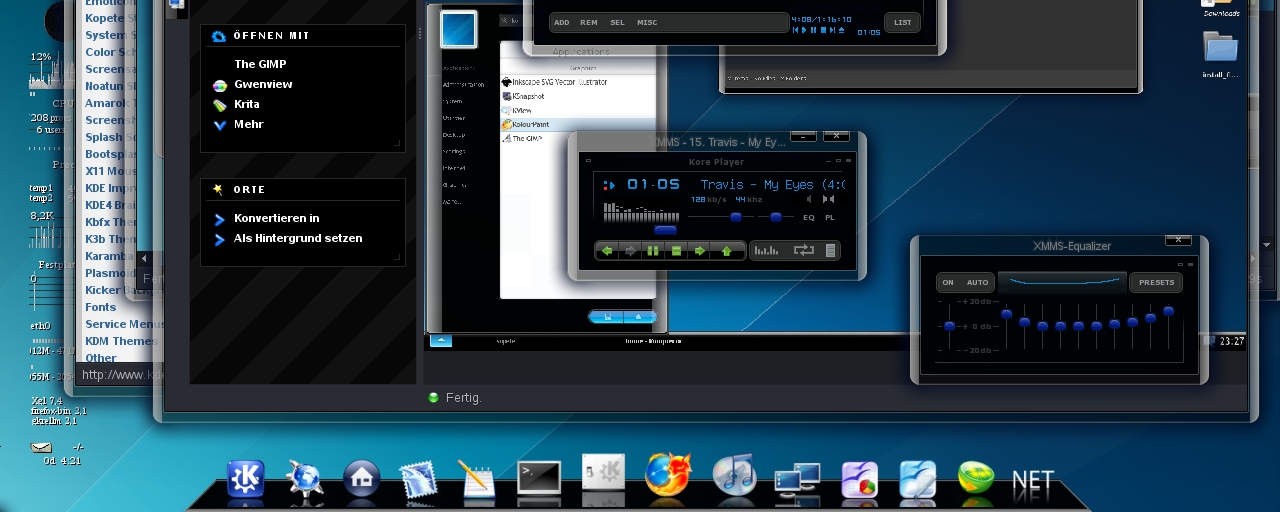This screenshot has width=1280, height=512.
Task: Skip to next track in Kore Player
Action: pos(701,251)
